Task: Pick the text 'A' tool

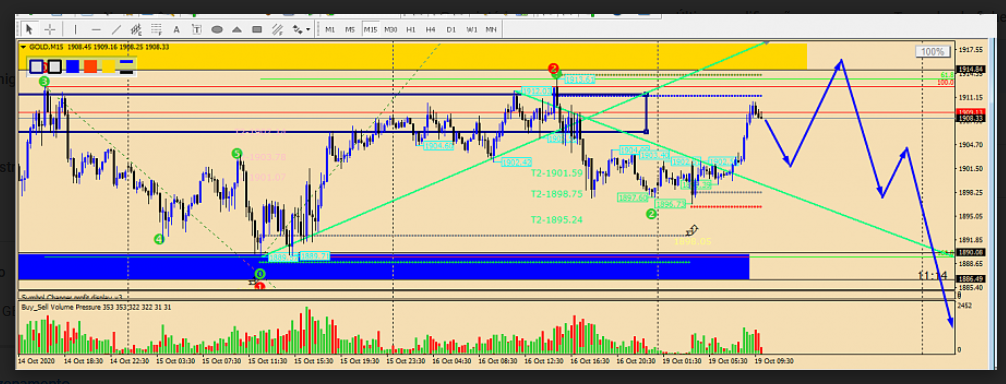Action: pos(176,29)
